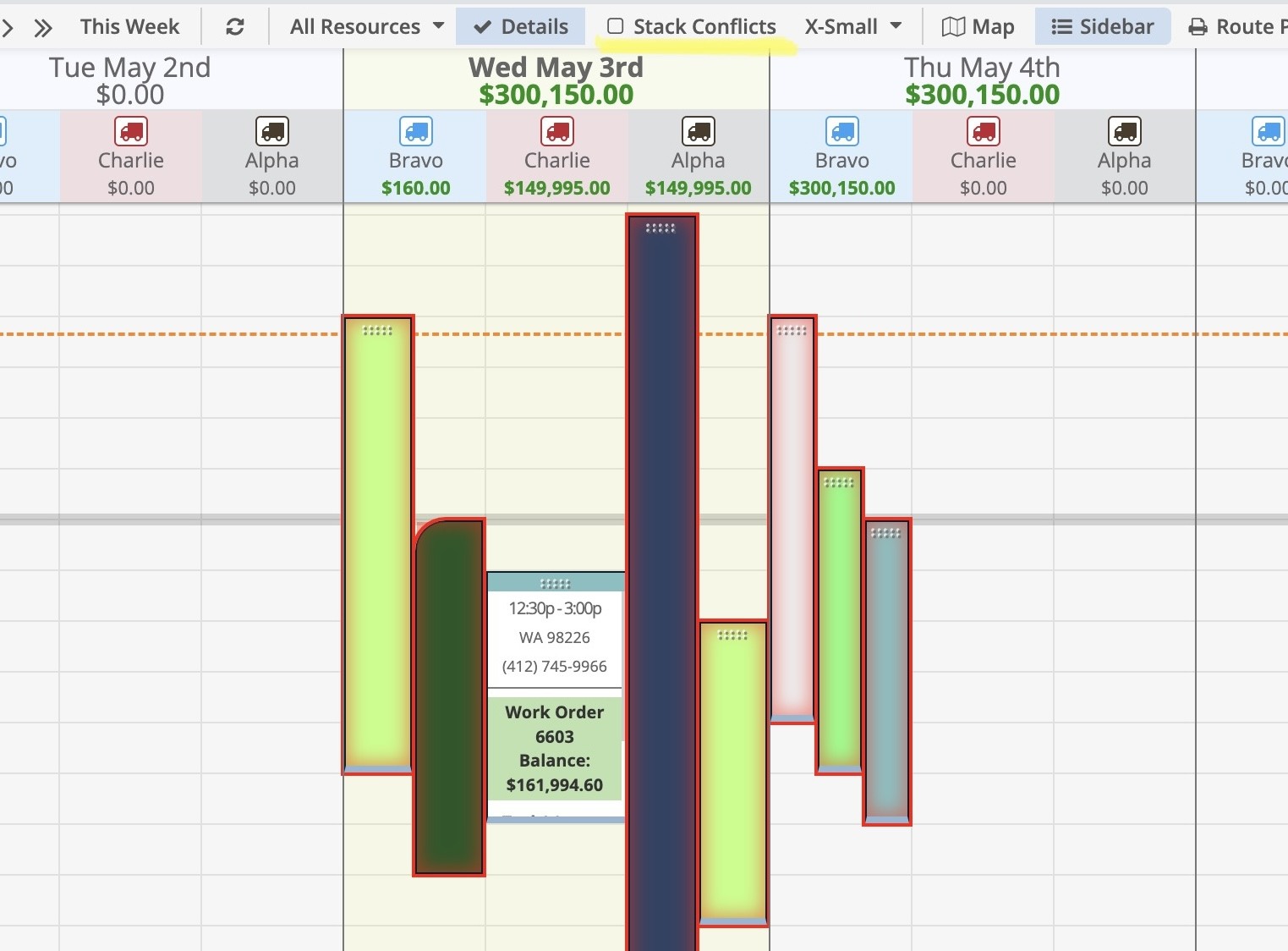The width and height of the screenshot is (1288, 951).
Task: Open Work Order 6603 appointment card
Action: coord(555,748)
